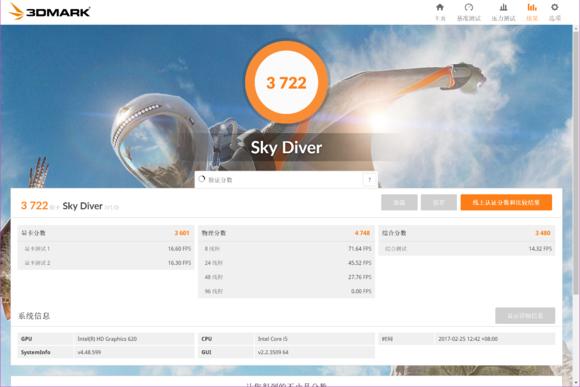Screen dimensions: 580x387
Task: Click the 71.64 FPS physics value
Action: click(x=360, y=249)
